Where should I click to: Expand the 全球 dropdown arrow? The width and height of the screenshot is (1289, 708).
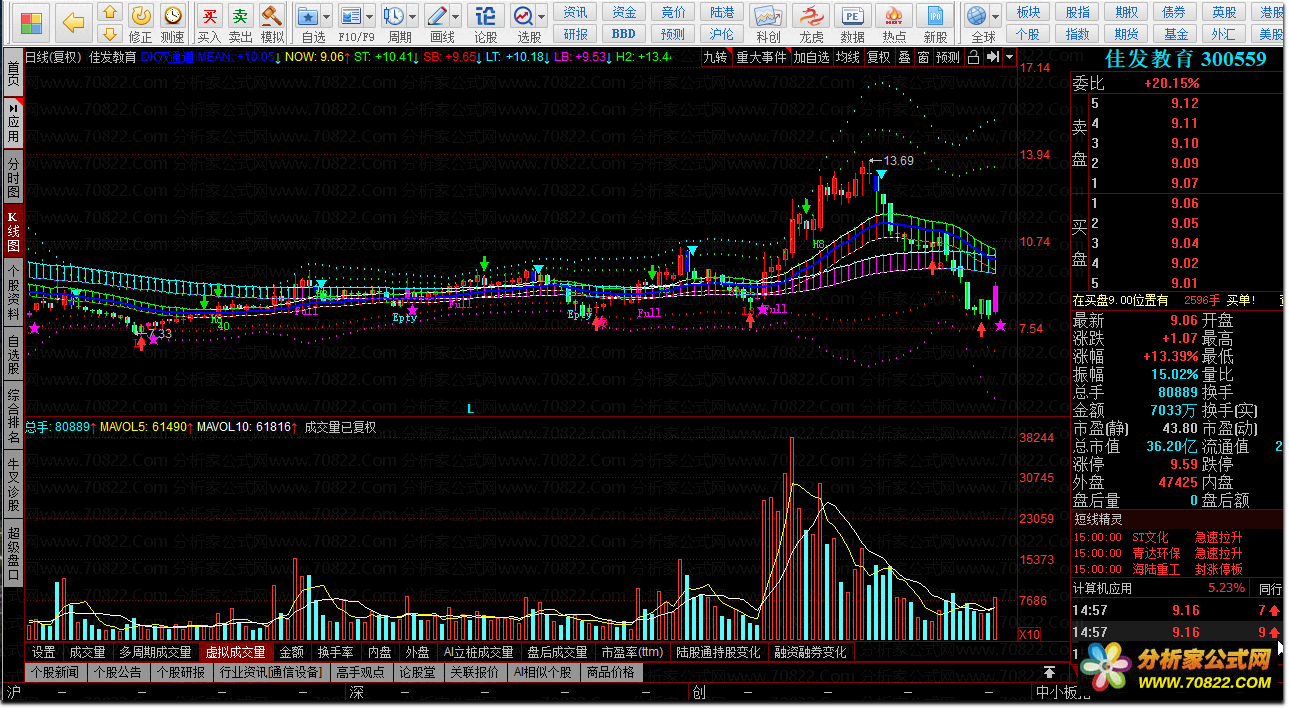pyautogui.click(x=996, y=17)
